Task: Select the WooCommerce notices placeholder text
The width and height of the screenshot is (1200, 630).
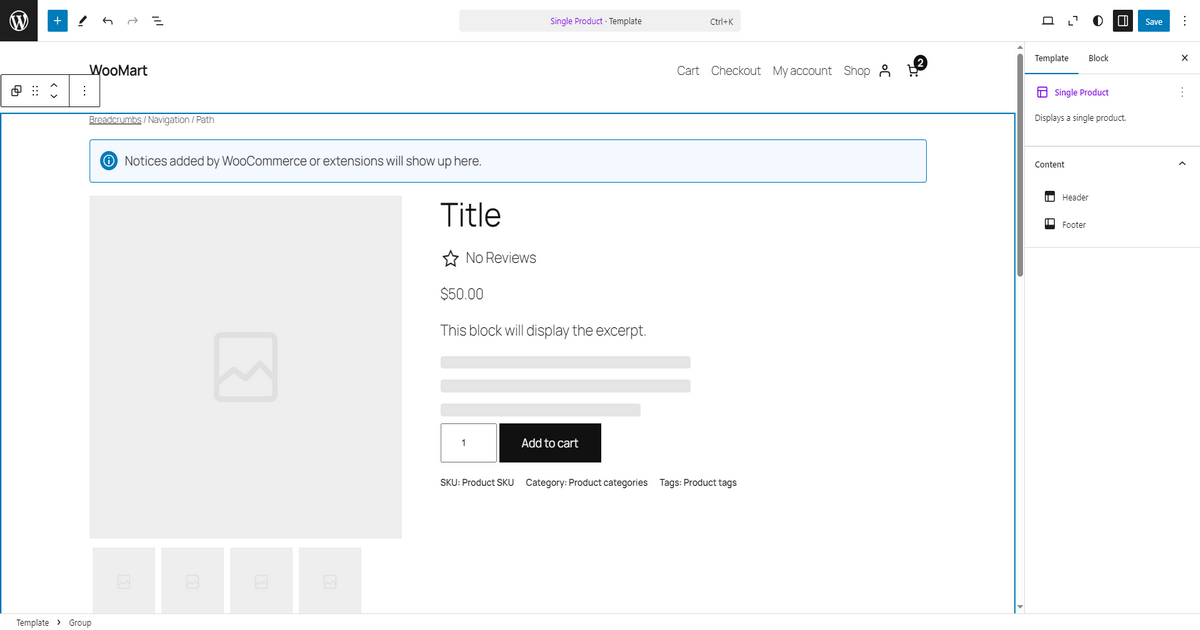Action: tap(303, 161)
